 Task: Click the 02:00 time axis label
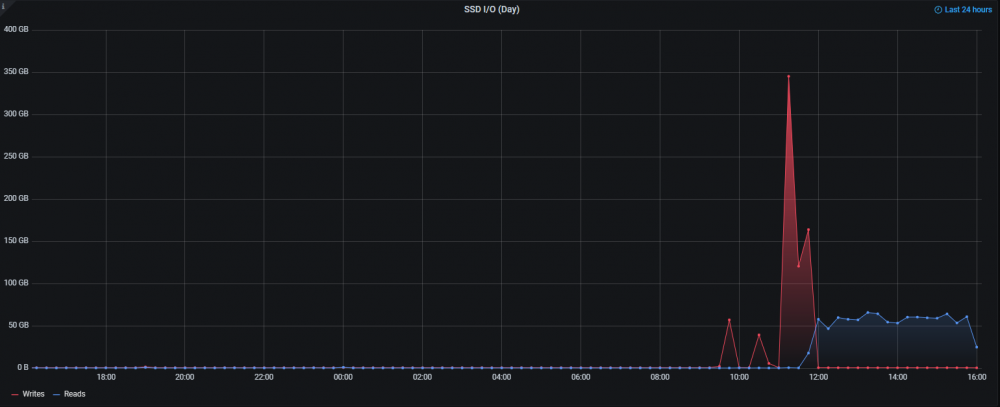[x=422, y=378]
